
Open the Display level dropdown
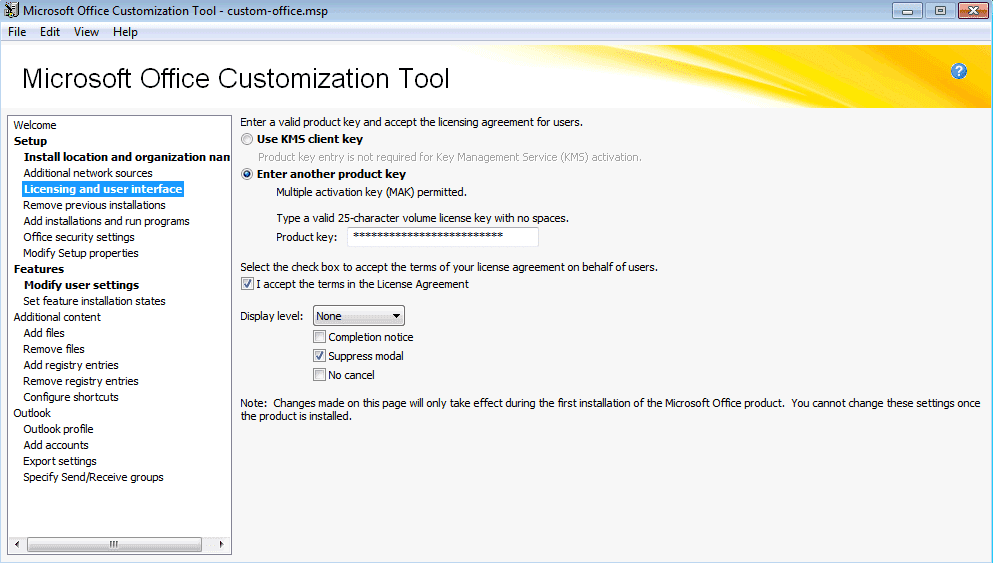358,315
